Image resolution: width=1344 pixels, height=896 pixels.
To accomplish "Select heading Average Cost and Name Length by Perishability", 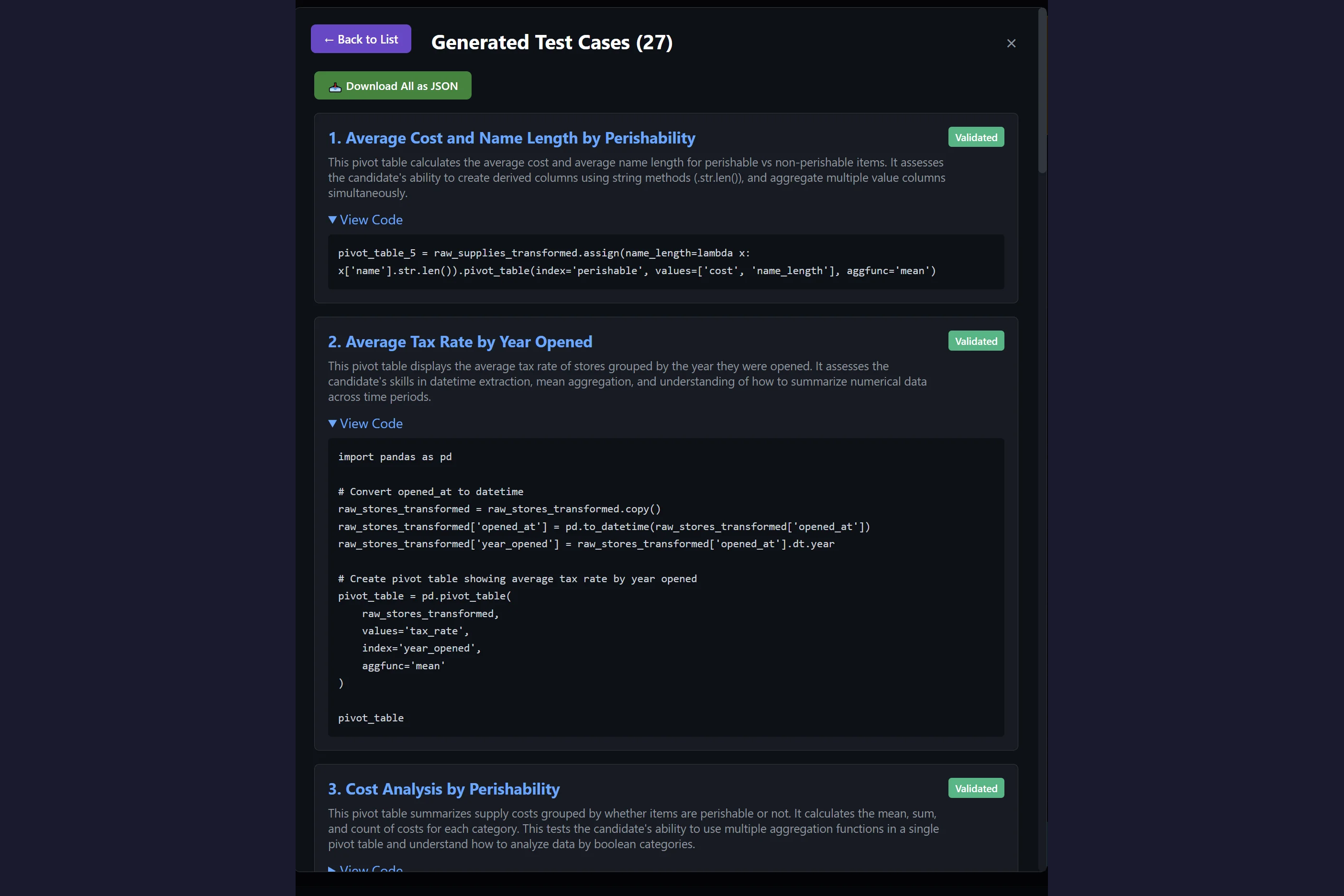I will coord(511,137).
